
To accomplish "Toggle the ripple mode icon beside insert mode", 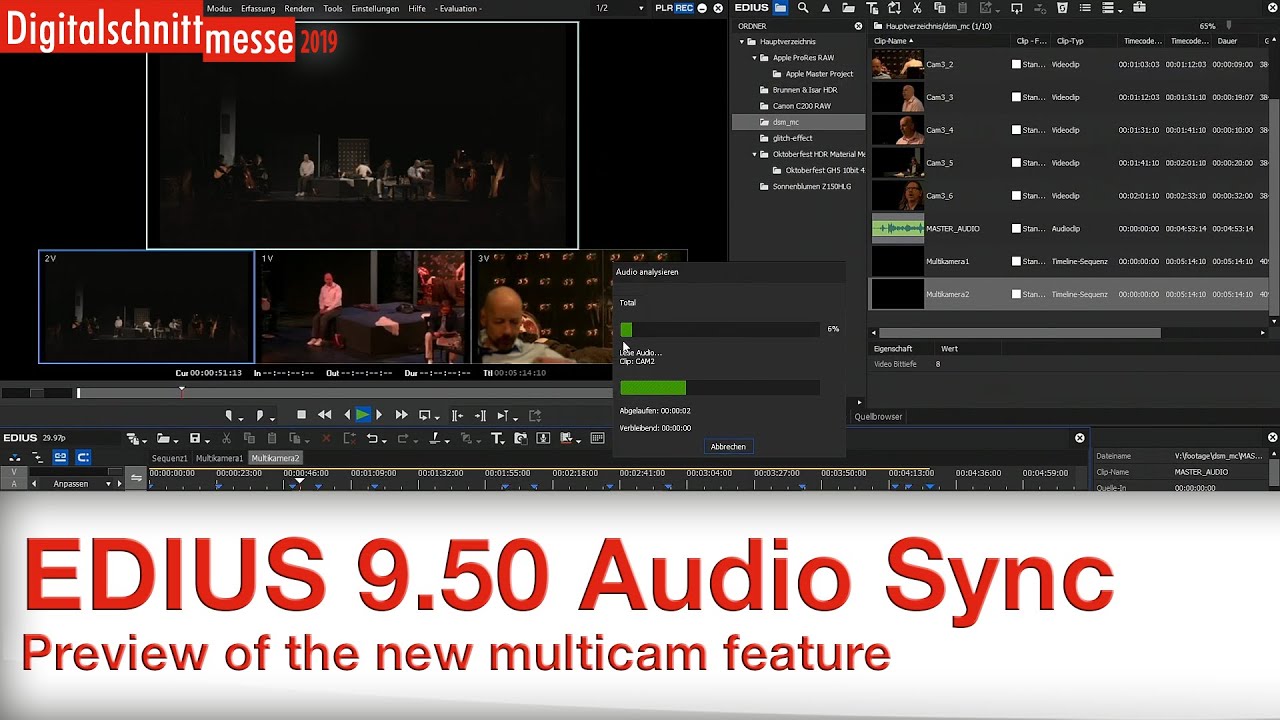I will pos(37,457).
